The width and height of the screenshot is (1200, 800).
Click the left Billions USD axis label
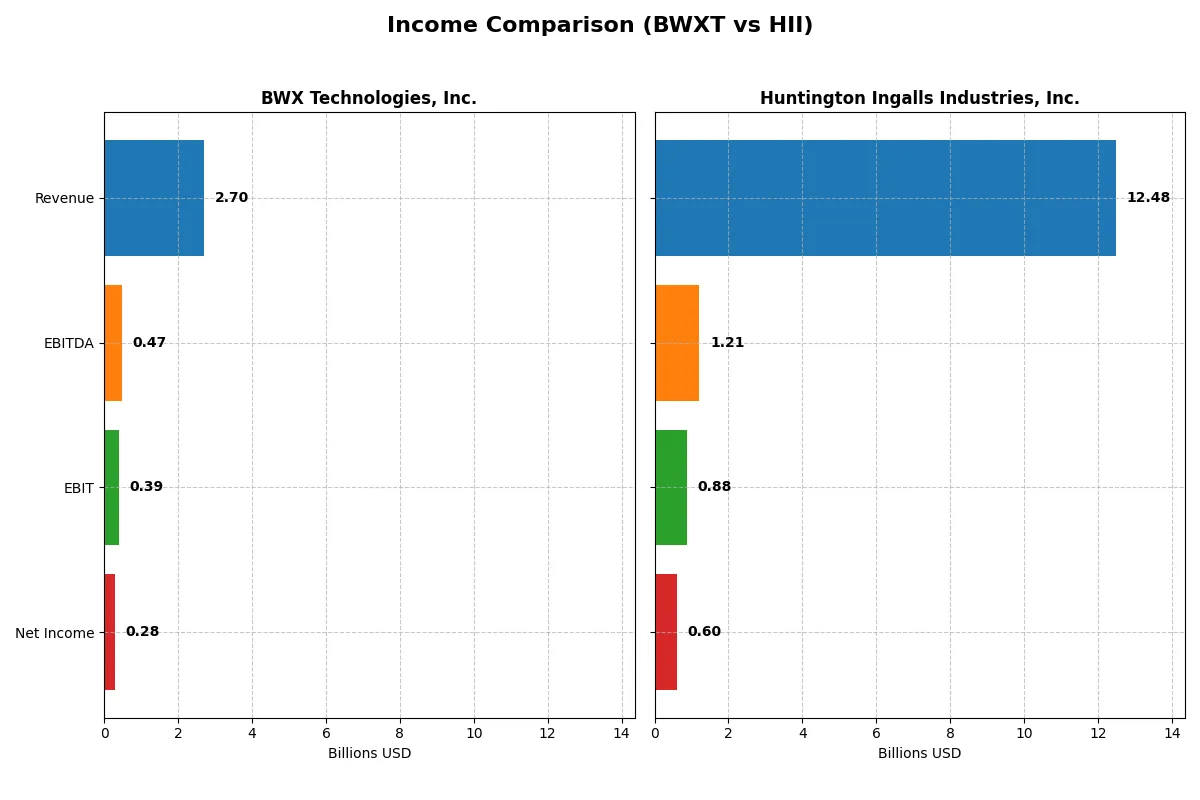click(x=369, y=753)
